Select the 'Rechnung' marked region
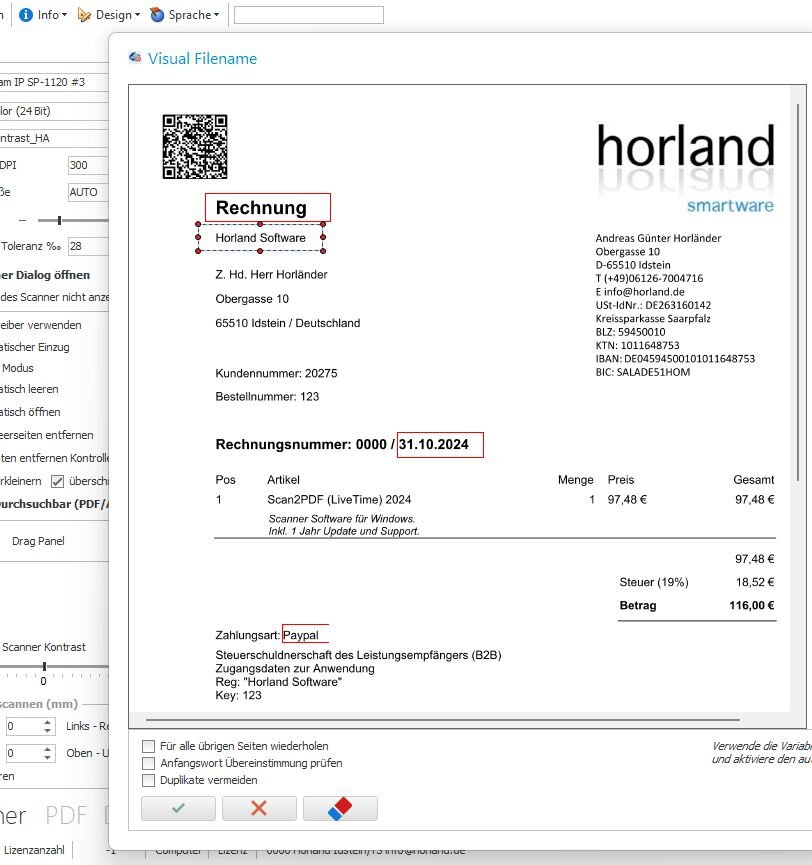Image resolution: width=812 pixels, height=865 pixels. pos(267,207)
